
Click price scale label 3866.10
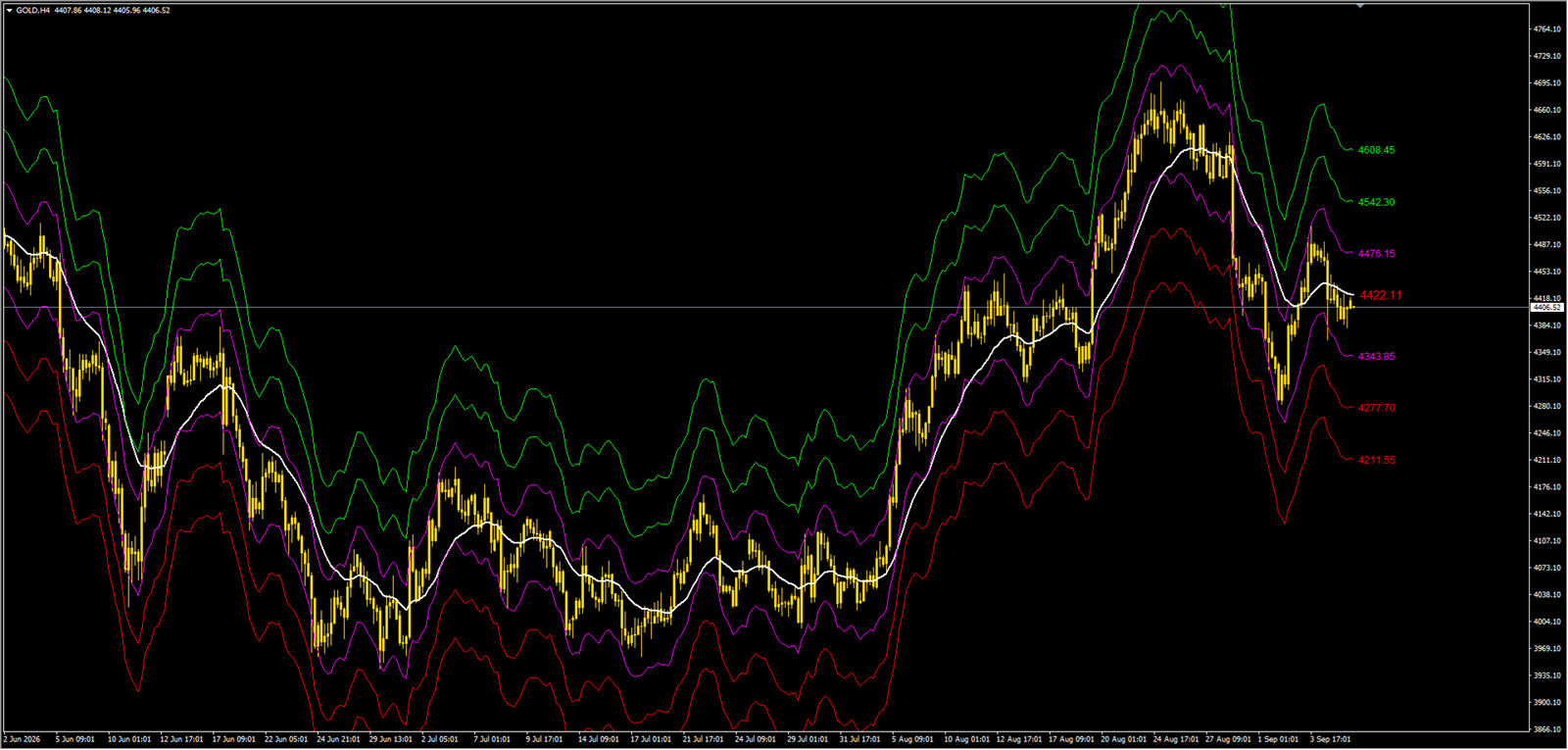point(1547,729)
